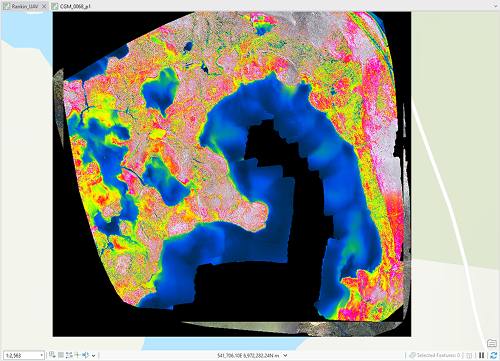Open the snapping settings icon
500x361 pixels.
69,355
